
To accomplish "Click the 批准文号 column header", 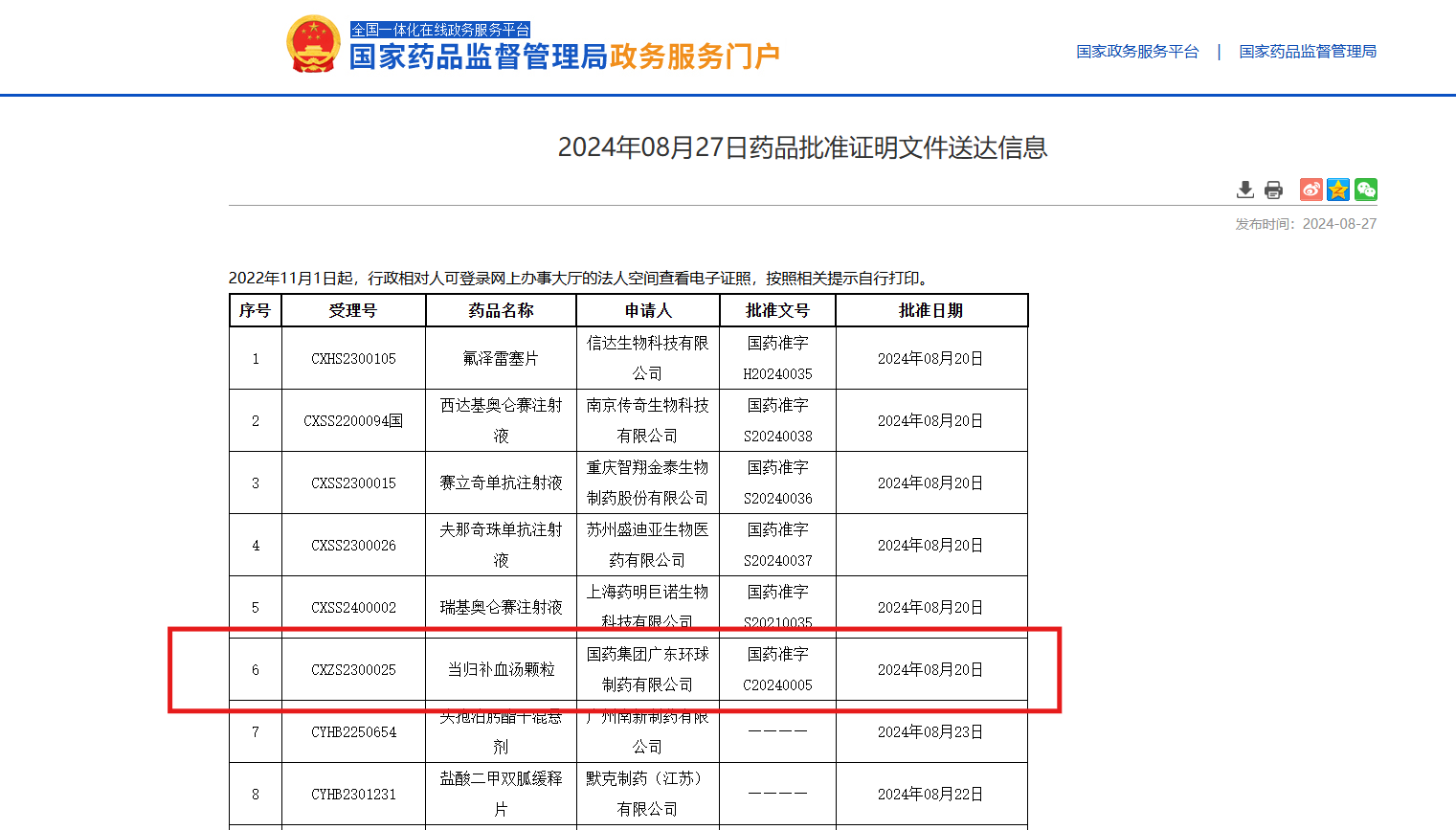I will click(x=777, y=310).
